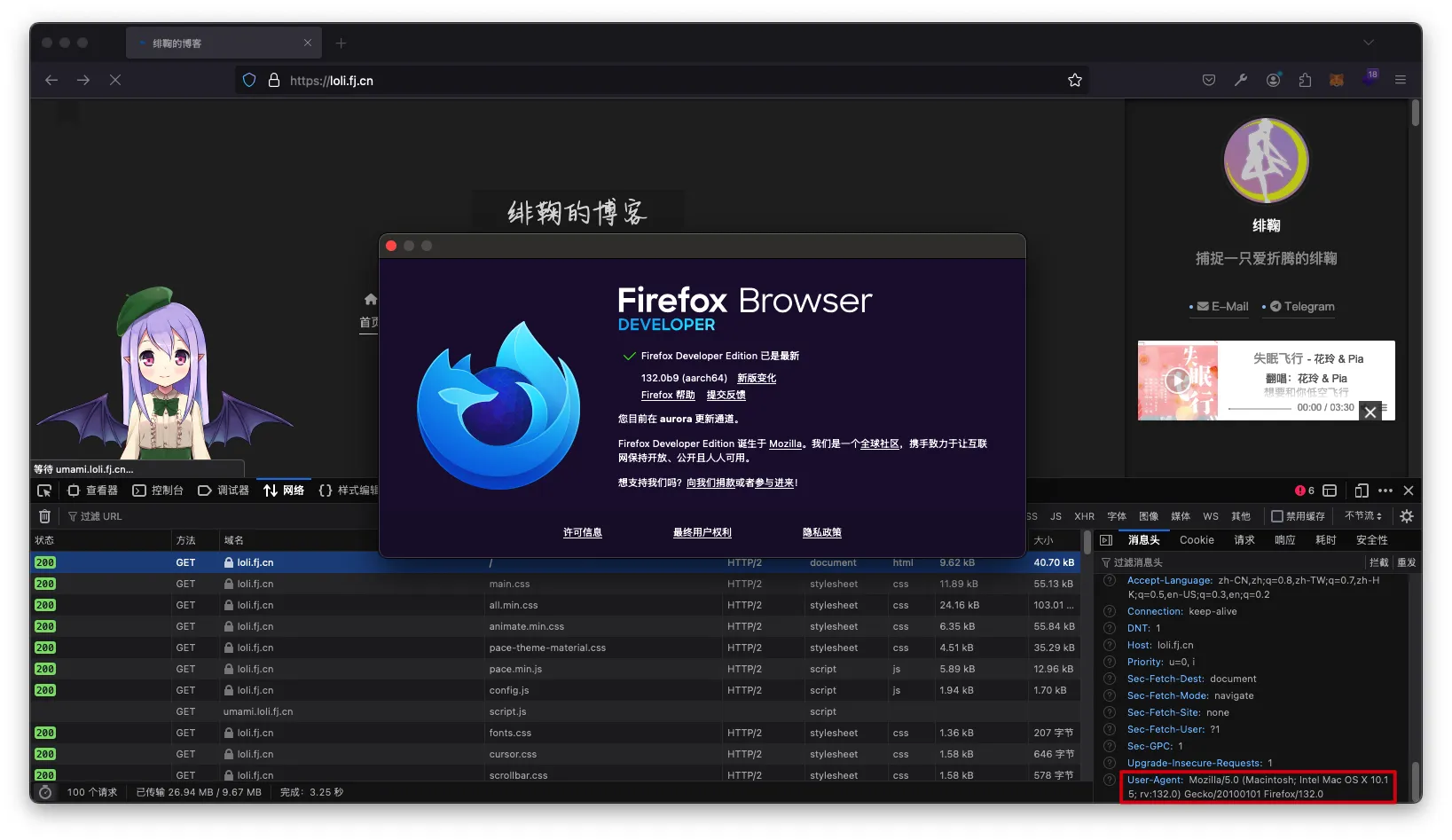Save page to Pocket
Viewport: 1452px width, 840px height.
[1209, 80]
